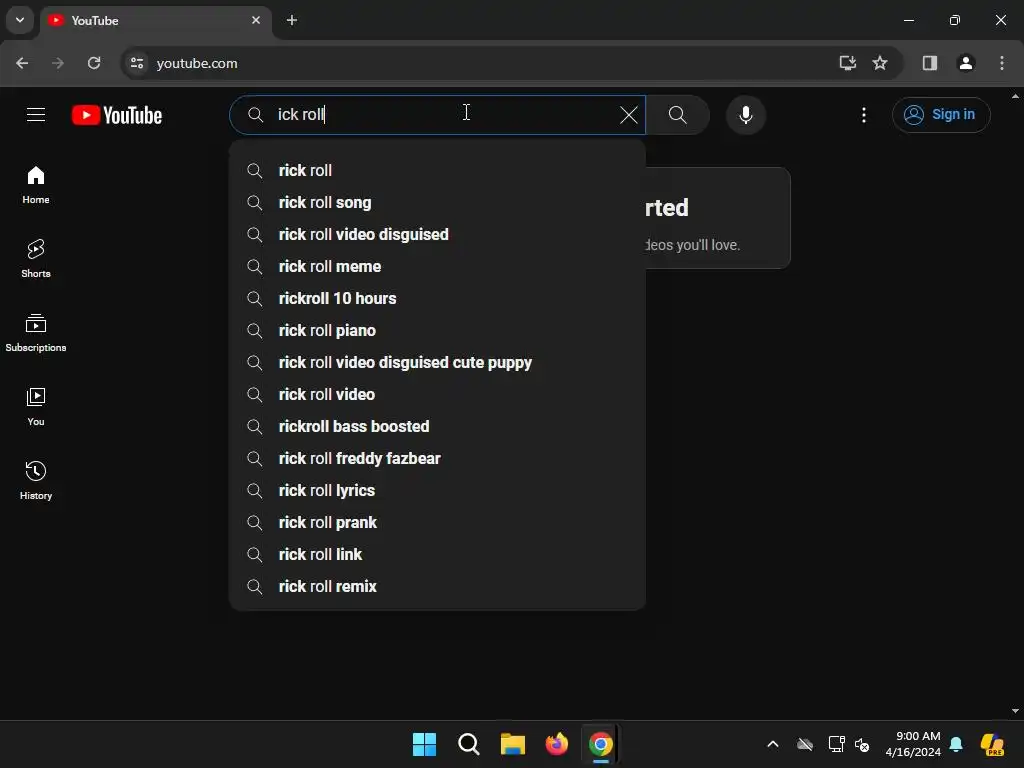This screenshot has width=1024, height=768.
Task: Open a new browser tab
Action: click(x=292, y=20)
